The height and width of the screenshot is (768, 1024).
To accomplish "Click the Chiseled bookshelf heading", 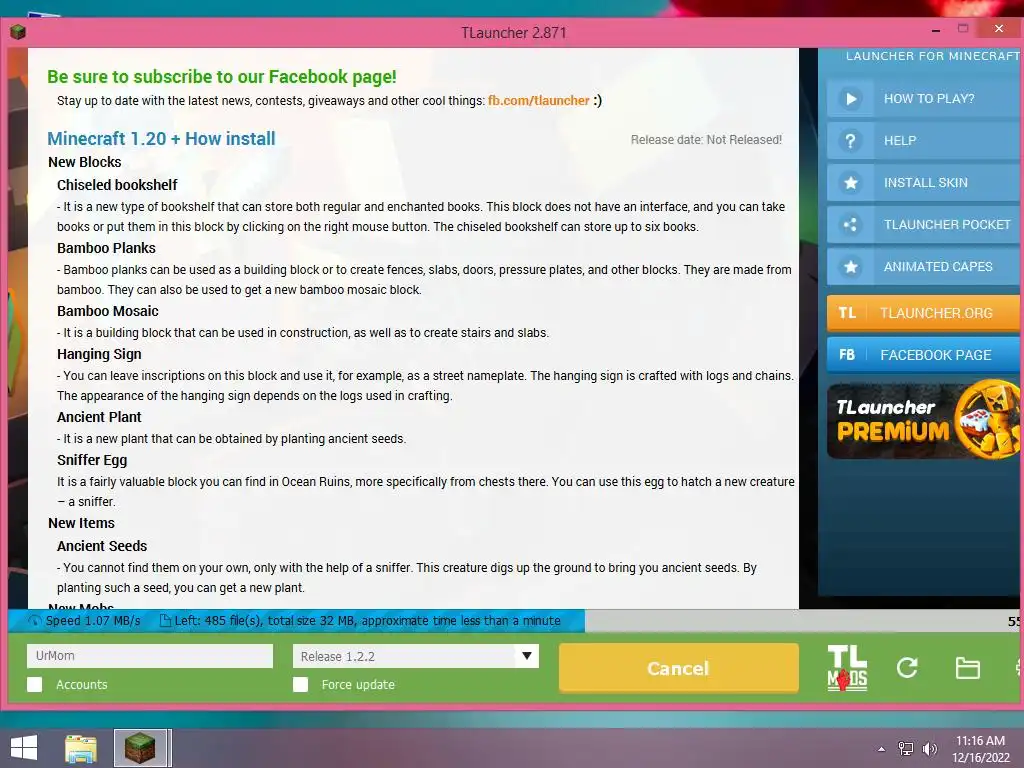I will coord(117,185).
